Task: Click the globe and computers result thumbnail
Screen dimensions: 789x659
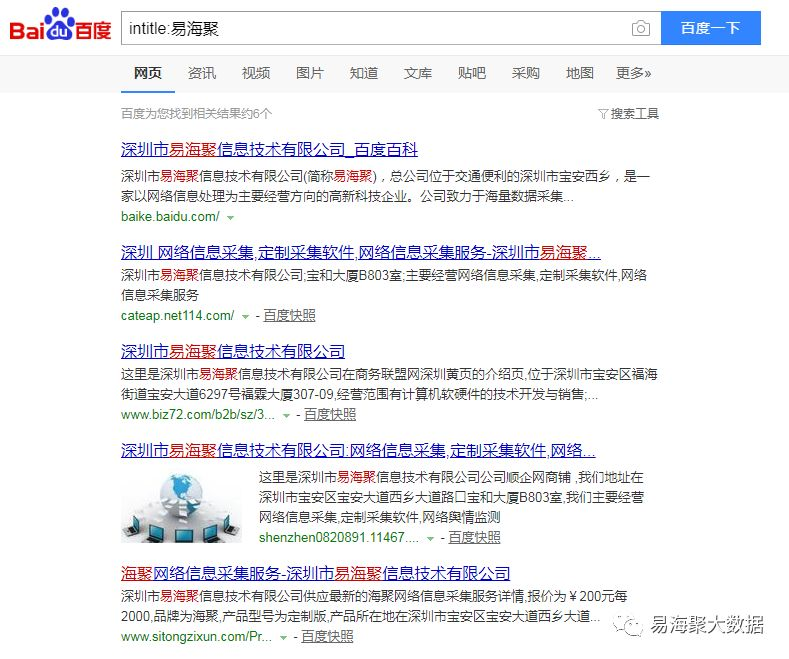Action: click(181, 507)
